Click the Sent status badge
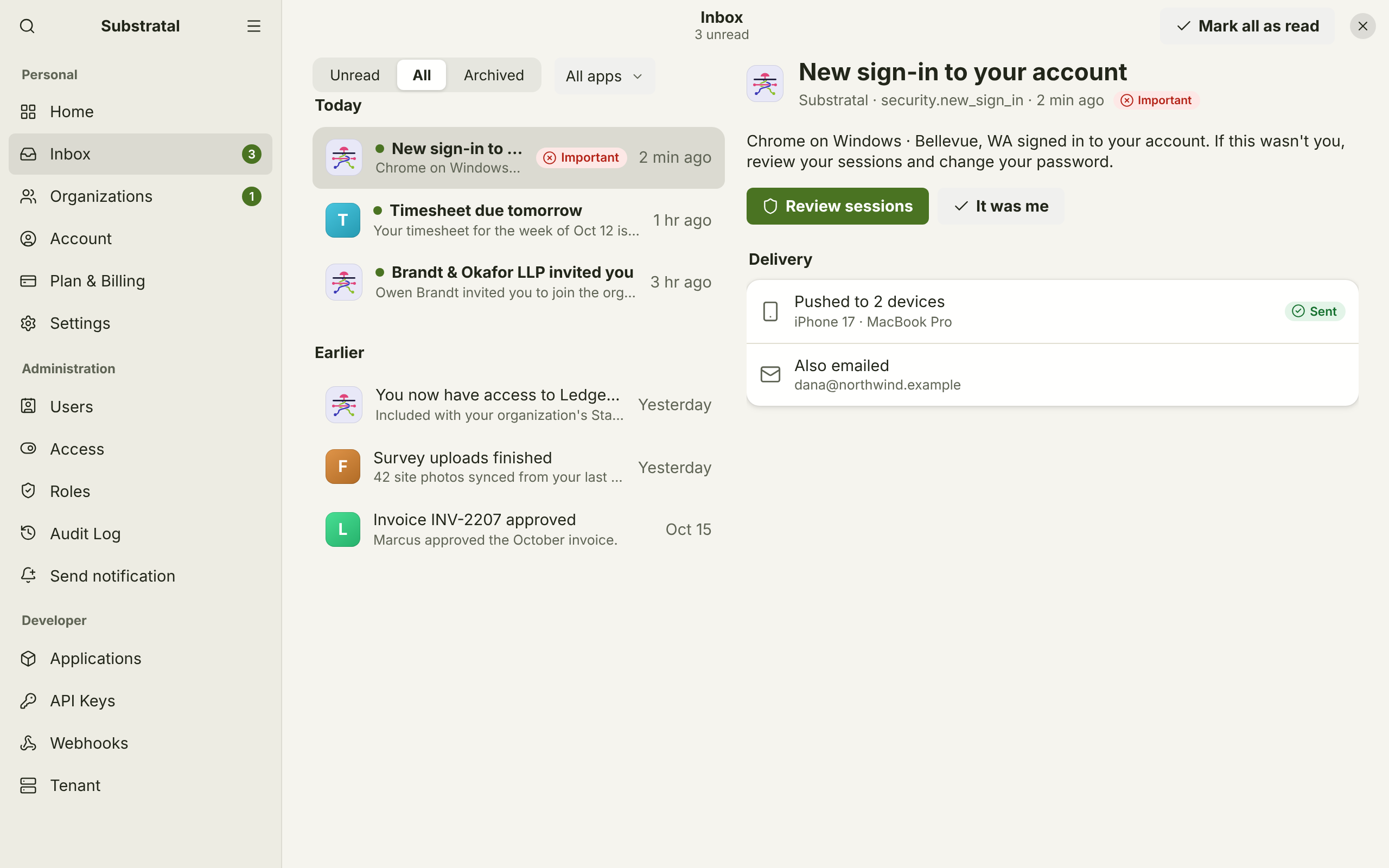The width and height of the screenshot is (1389, 868). [1314, 311]
